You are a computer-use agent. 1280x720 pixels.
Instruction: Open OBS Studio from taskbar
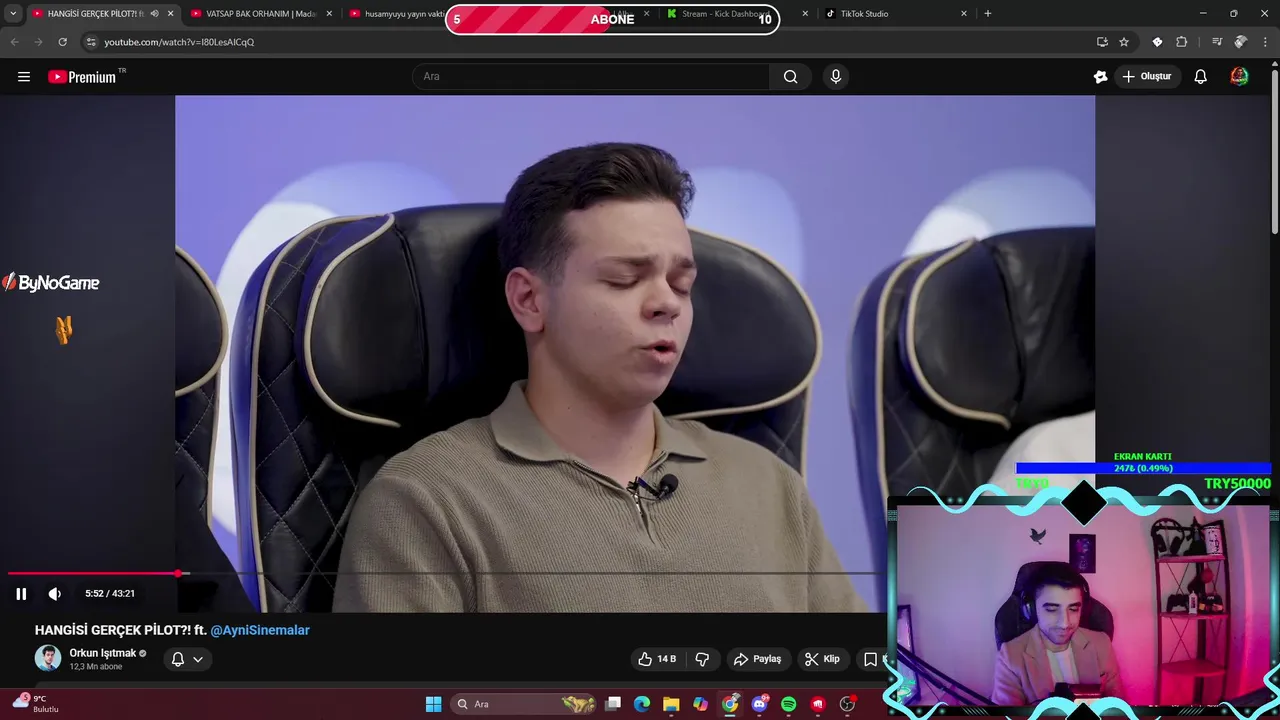(847, 704)
